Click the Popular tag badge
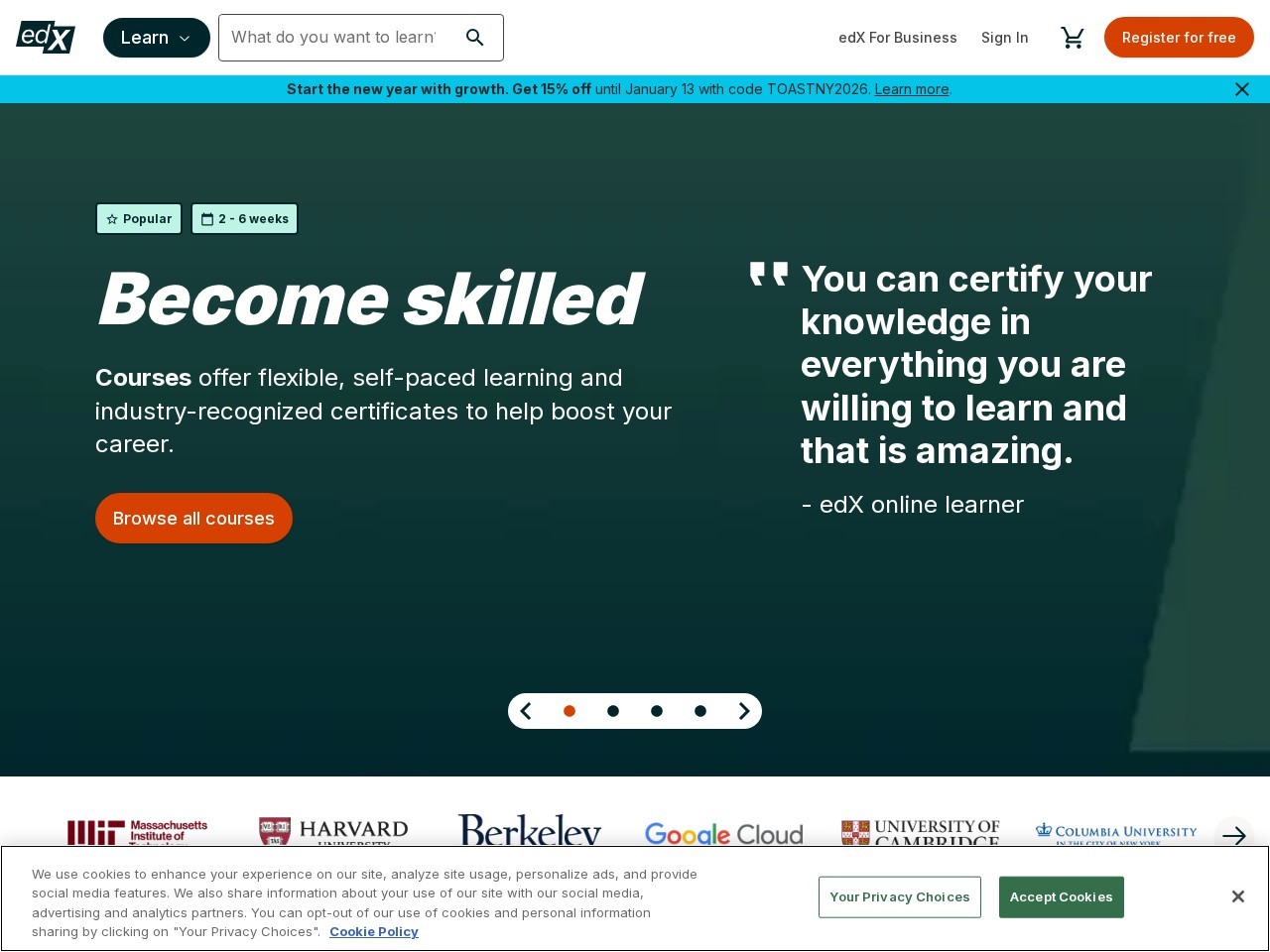The width and height of the screenshot is (1270, 952). coord(139,219)
